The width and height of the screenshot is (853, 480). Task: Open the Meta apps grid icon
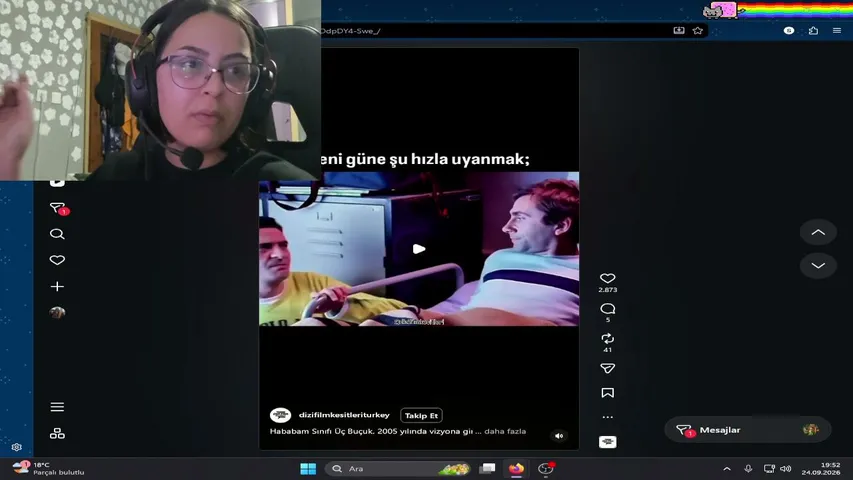click(x=57, y=433)
